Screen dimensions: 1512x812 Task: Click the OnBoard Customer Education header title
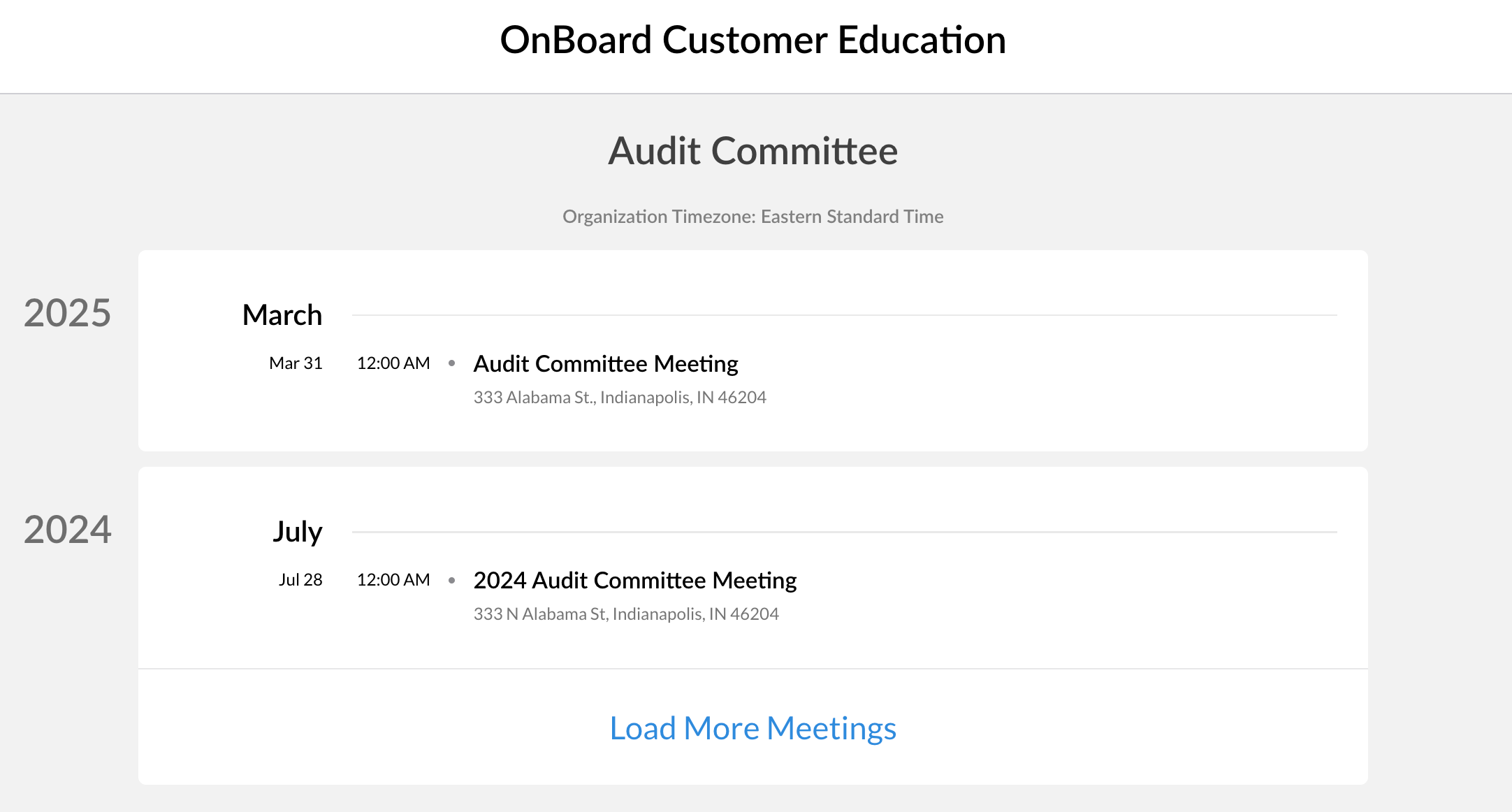click(x=753, y=40)
